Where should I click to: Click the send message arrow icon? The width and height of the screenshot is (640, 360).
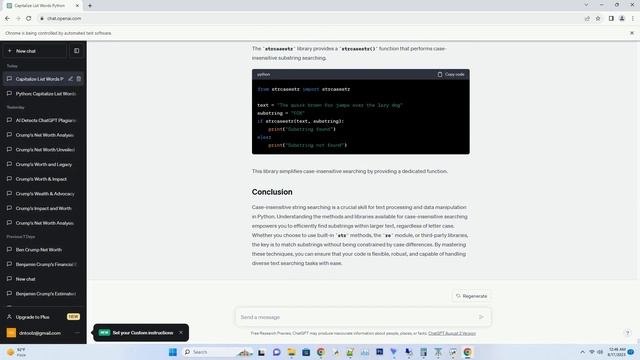tap(481, 317)
